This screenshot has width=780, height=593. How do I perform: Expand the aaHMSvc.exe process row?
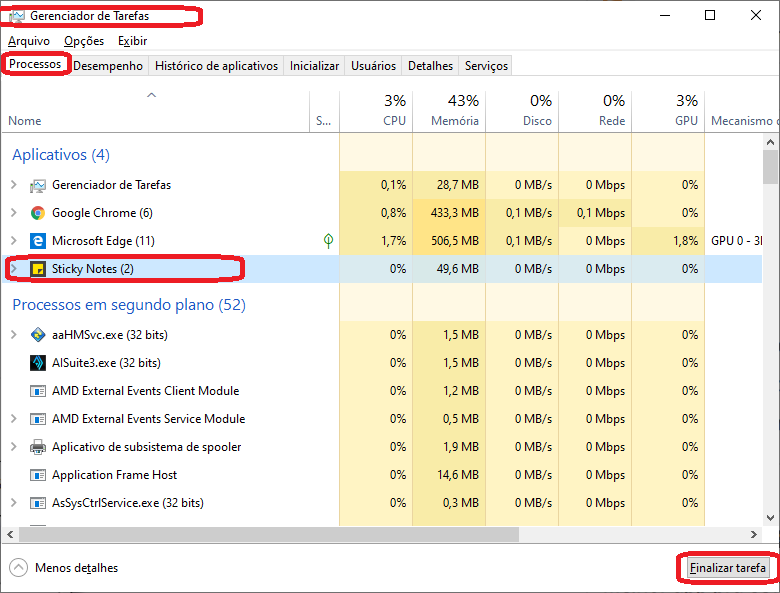click(14, 335)
